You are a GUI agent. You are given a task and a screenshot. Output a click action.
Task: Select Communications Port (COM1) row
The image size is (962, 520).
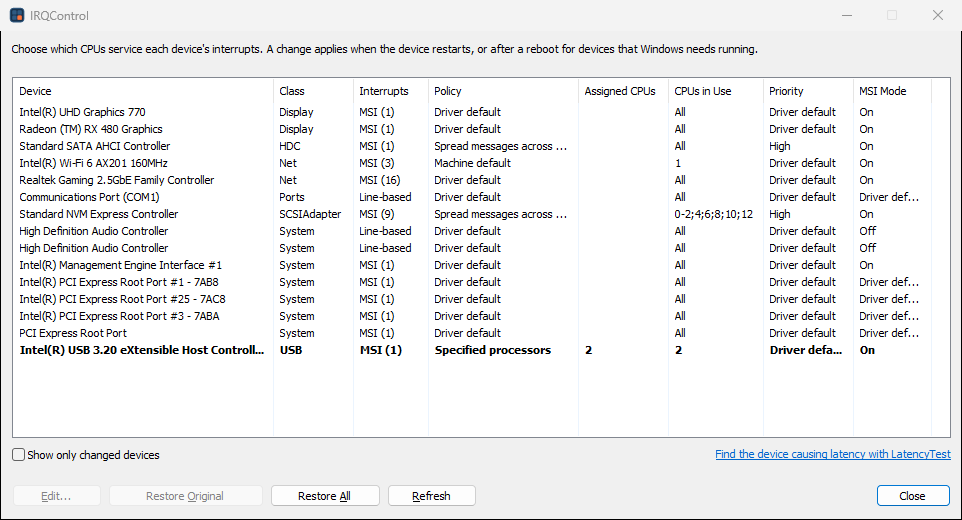pyautogui.click(x=472, y=197)
